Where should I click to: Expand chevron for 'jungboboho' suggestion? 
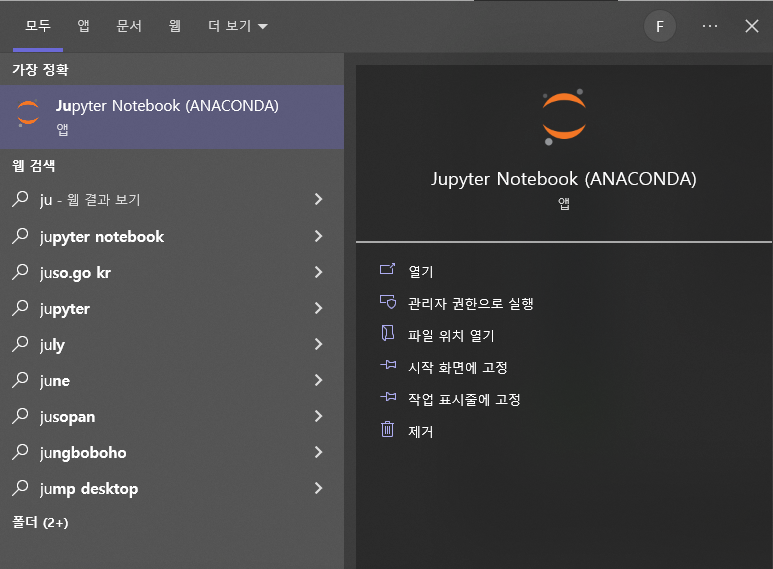point(318,452)
